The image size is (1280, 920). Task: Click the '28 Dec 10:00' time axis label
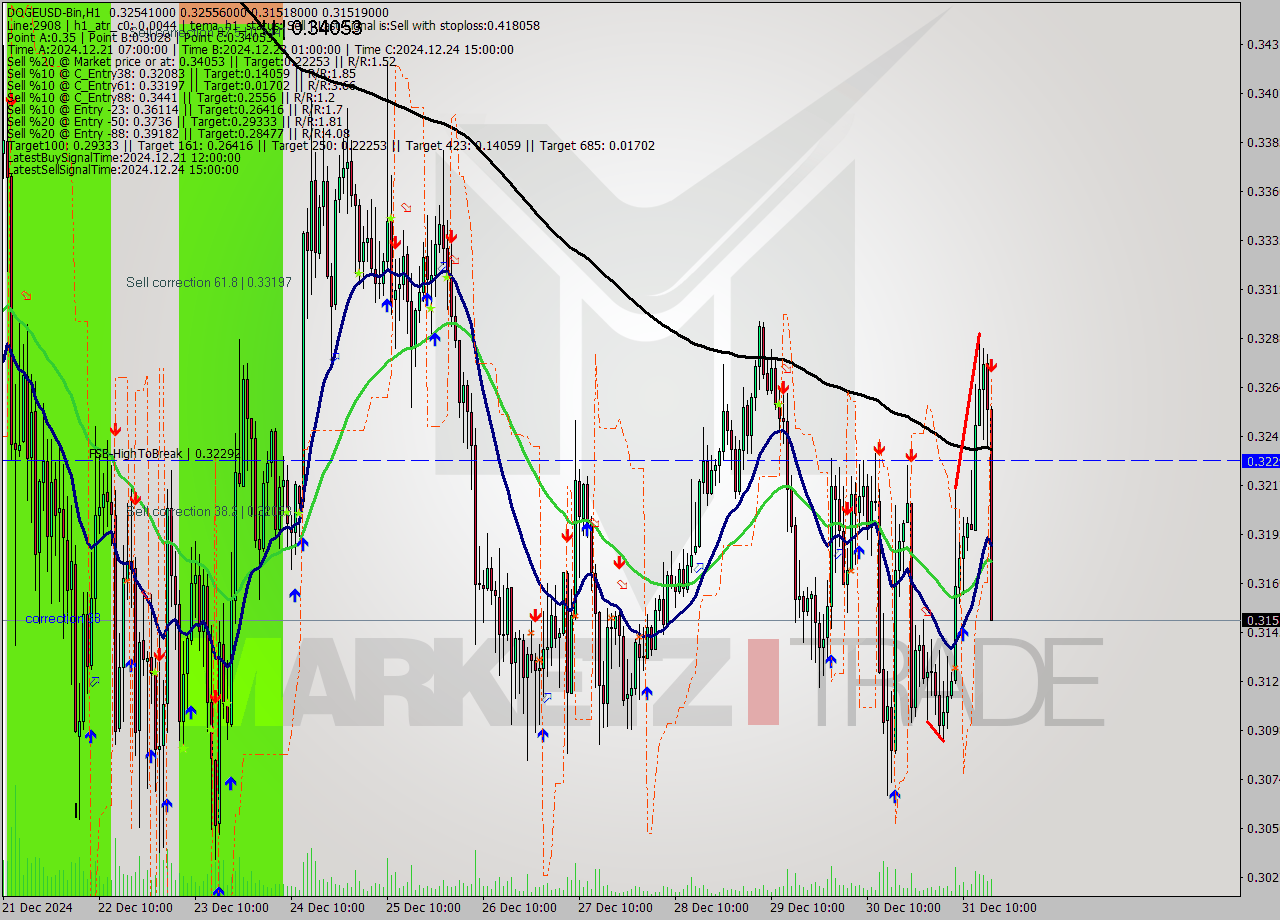tap(711, 908)
